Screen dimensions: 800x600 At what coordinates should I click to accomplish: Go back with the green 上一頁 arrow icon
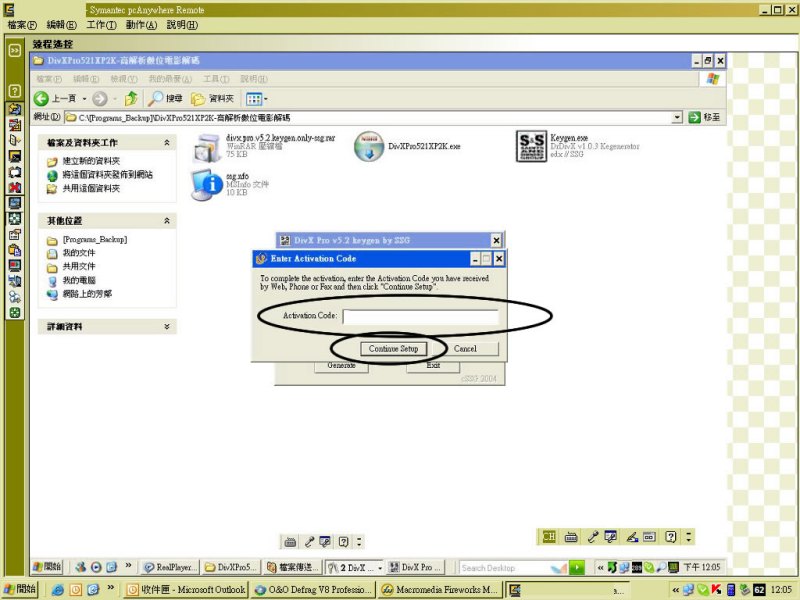click(x=41, y=98)
